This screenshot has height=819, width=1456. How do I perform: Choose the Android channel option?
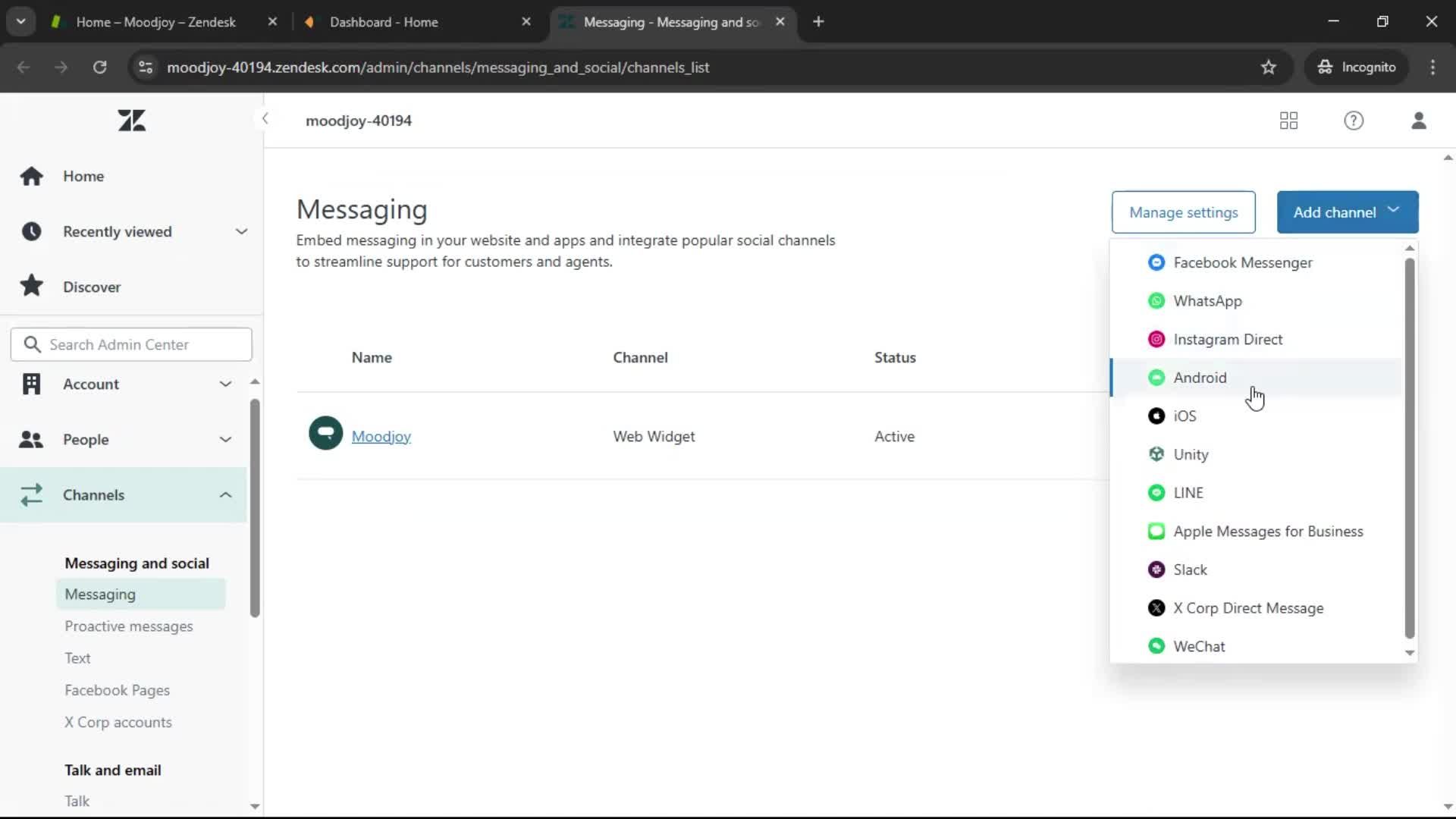1256,378
